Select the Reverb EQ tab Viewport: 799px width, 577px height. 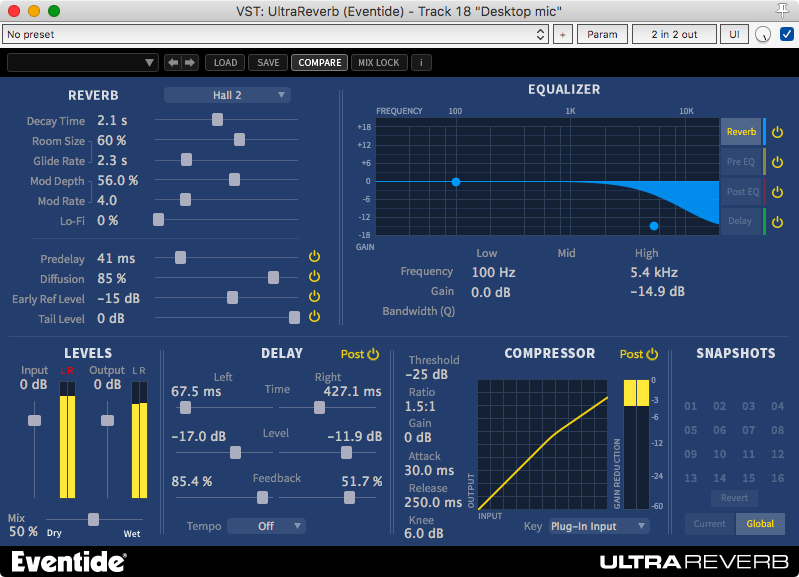click(741, 132)
